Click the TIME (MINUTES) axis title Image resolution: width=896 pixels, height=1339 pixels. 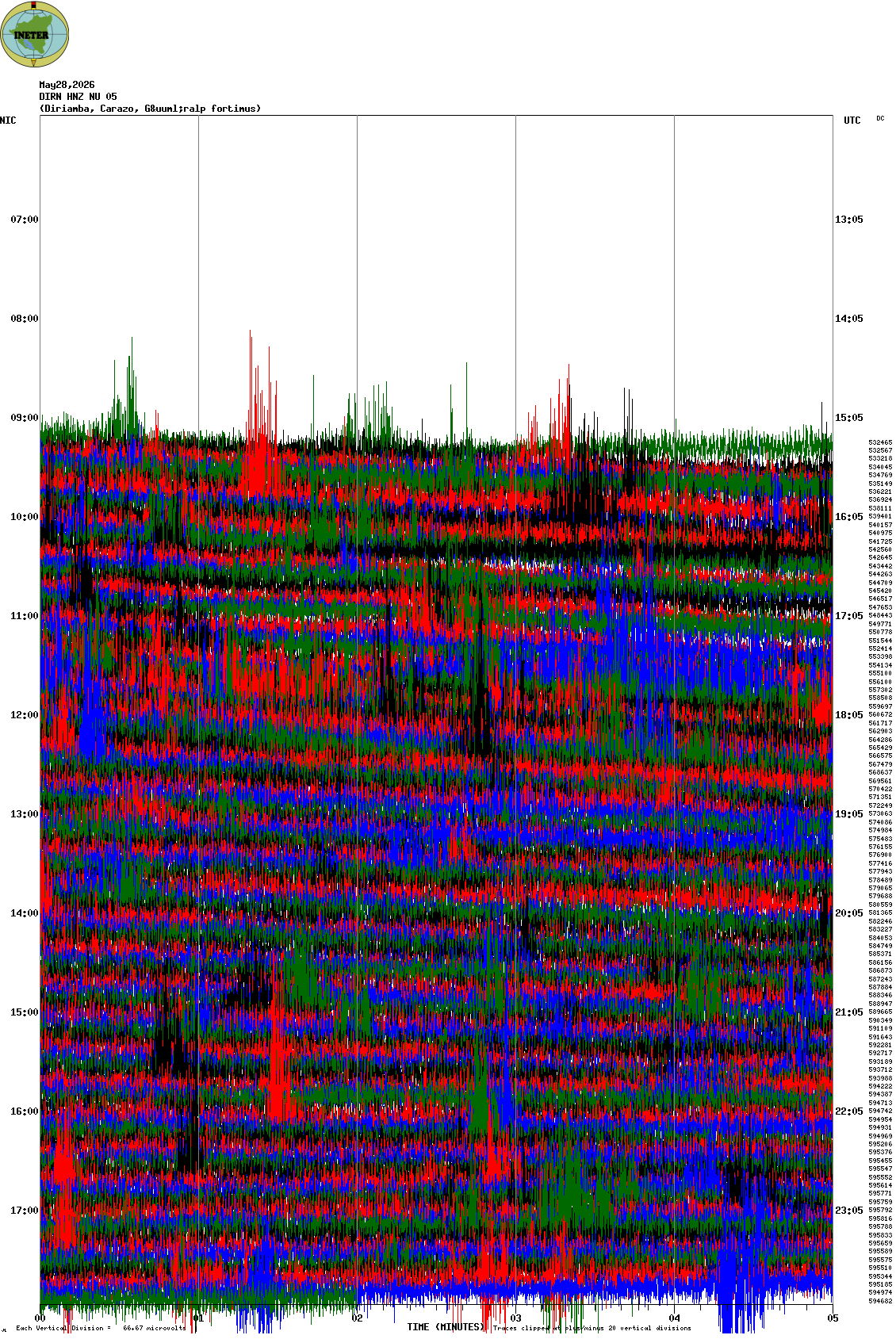pos(446,1327)
